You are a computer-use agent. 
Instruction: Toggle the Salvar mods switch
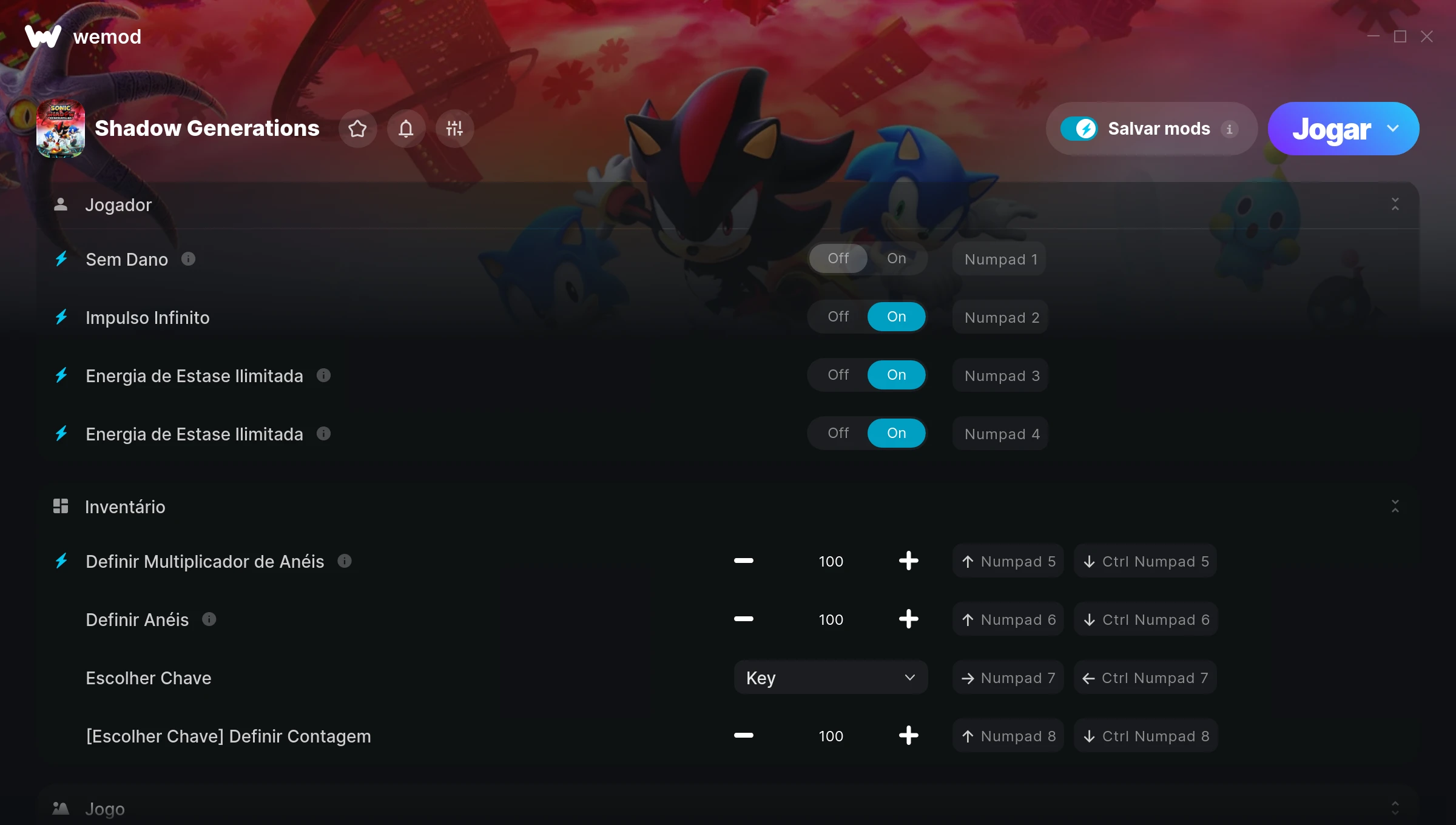click(1079, 129)
